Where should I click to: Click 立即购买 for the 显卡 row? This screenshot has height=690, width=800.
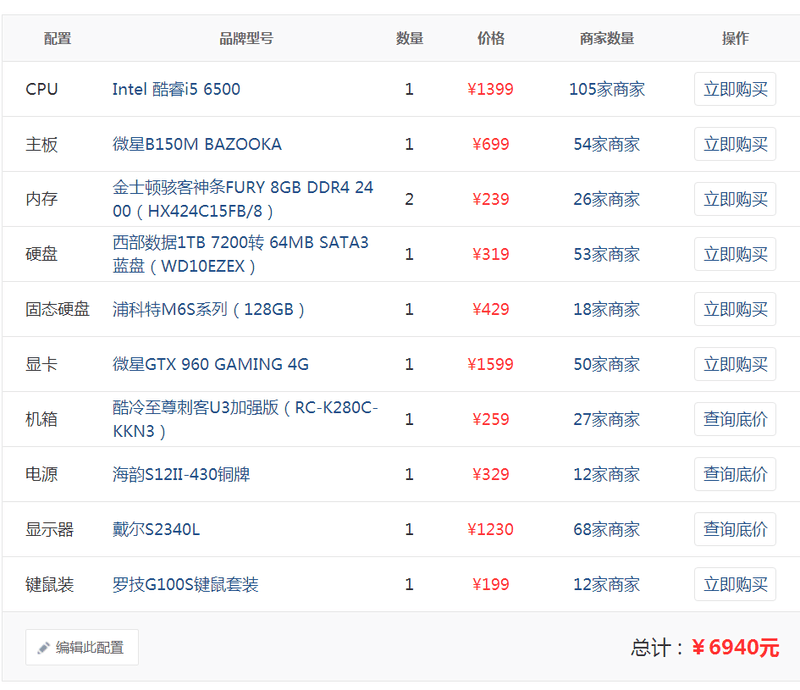tap(735, 364)
